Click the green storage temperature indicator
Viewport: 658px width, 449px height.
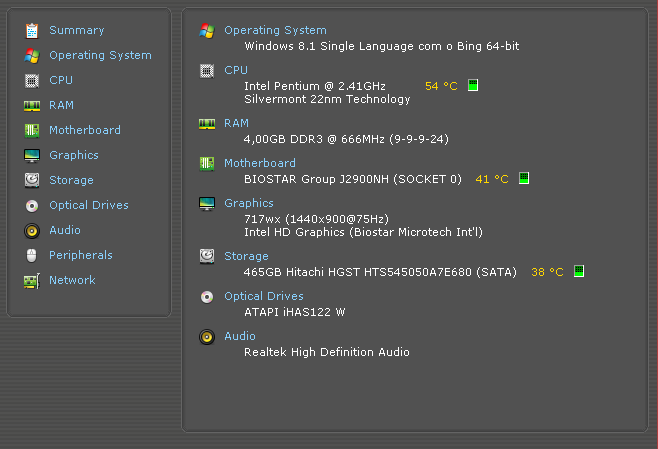pos(579,271)
